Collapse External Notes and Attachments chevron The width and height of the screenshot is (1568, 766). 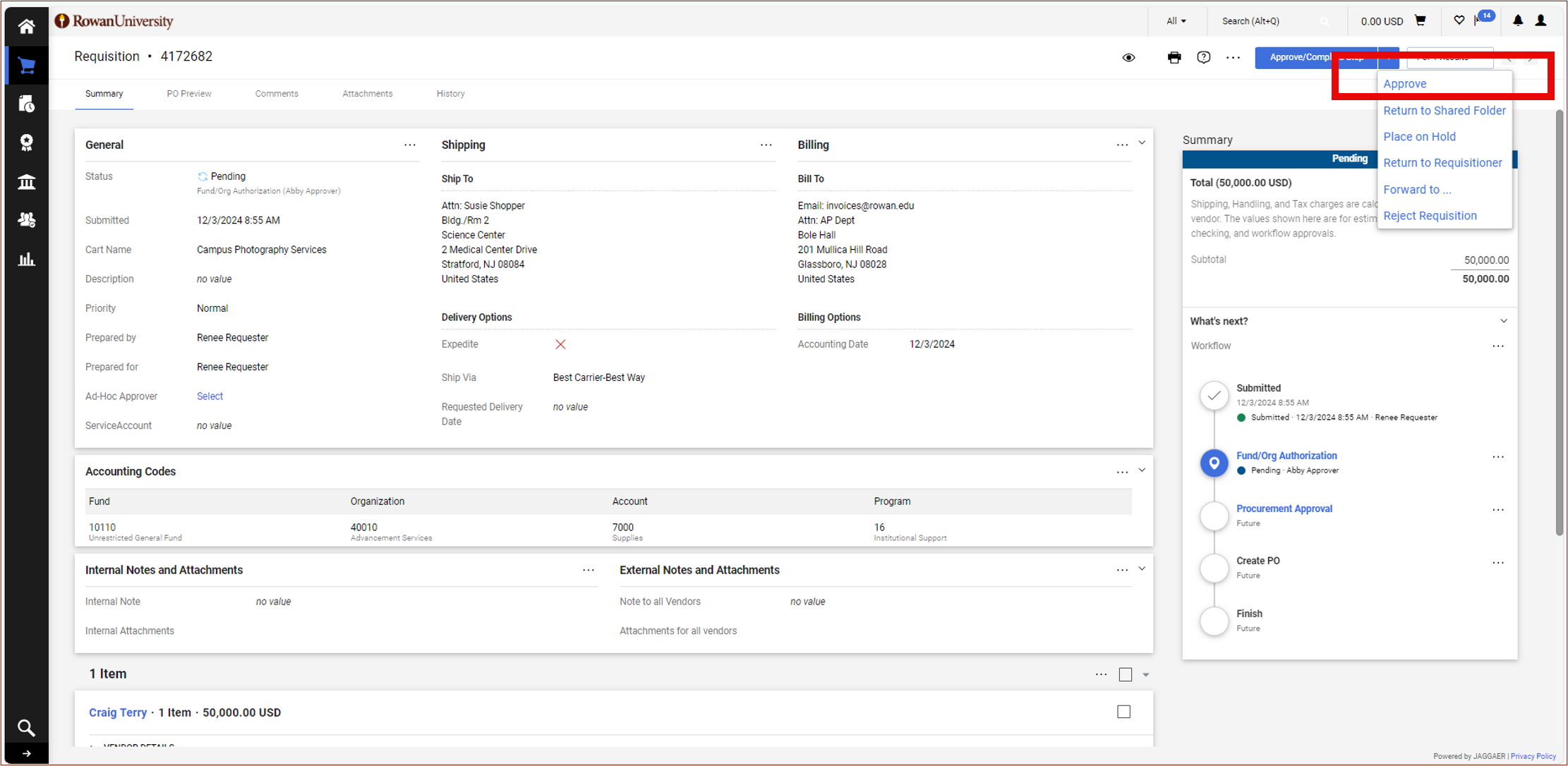click(1142, 569)
